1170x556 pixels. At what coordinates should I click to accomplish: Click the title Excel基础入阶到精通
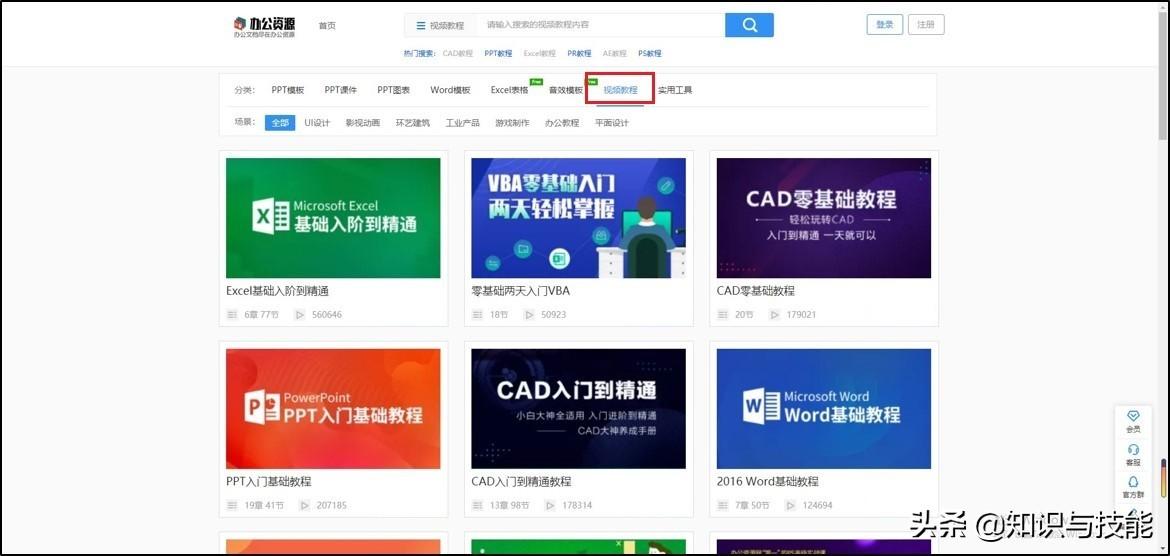pos(278,291)
